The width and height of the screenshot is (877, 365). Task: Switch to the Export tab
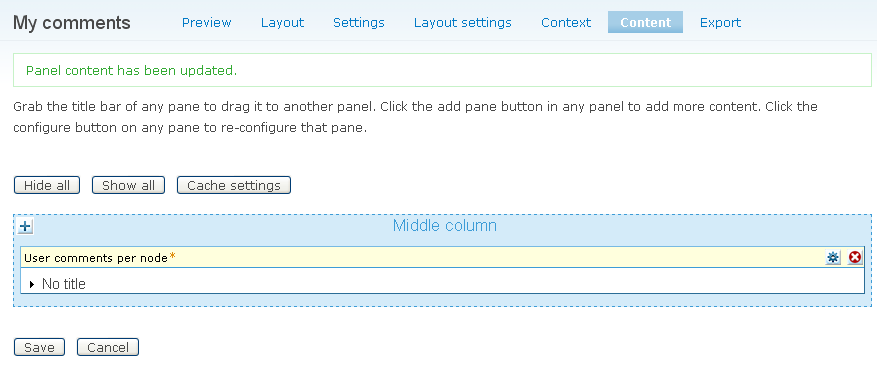pos(720,22)
